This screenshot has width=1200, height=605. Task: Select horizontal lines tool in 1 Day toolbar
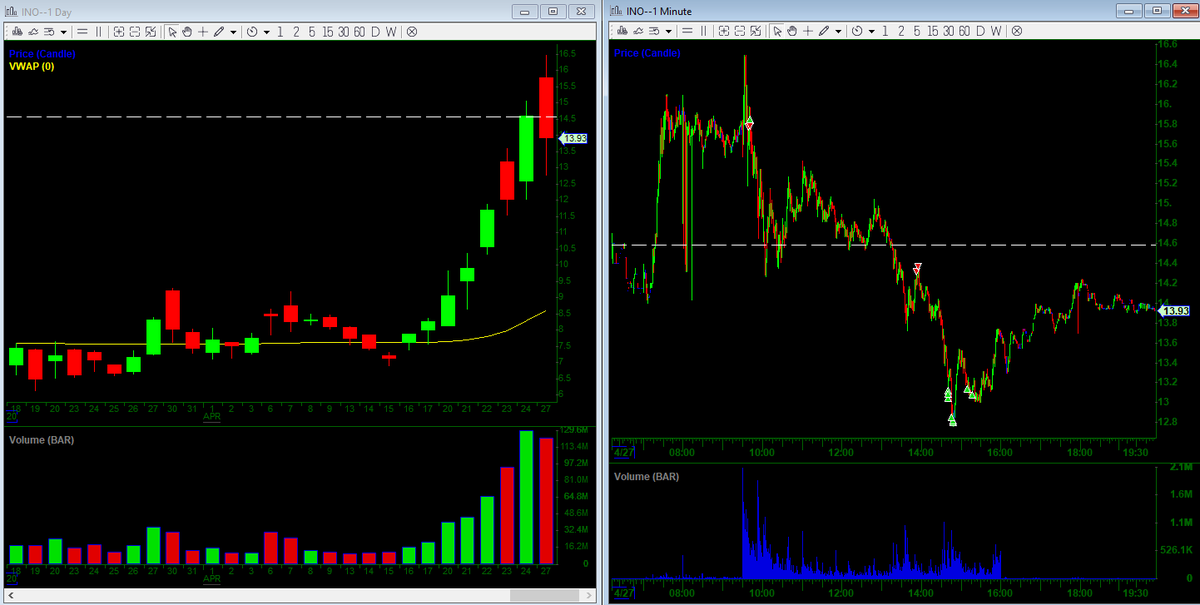coord(82,31)
